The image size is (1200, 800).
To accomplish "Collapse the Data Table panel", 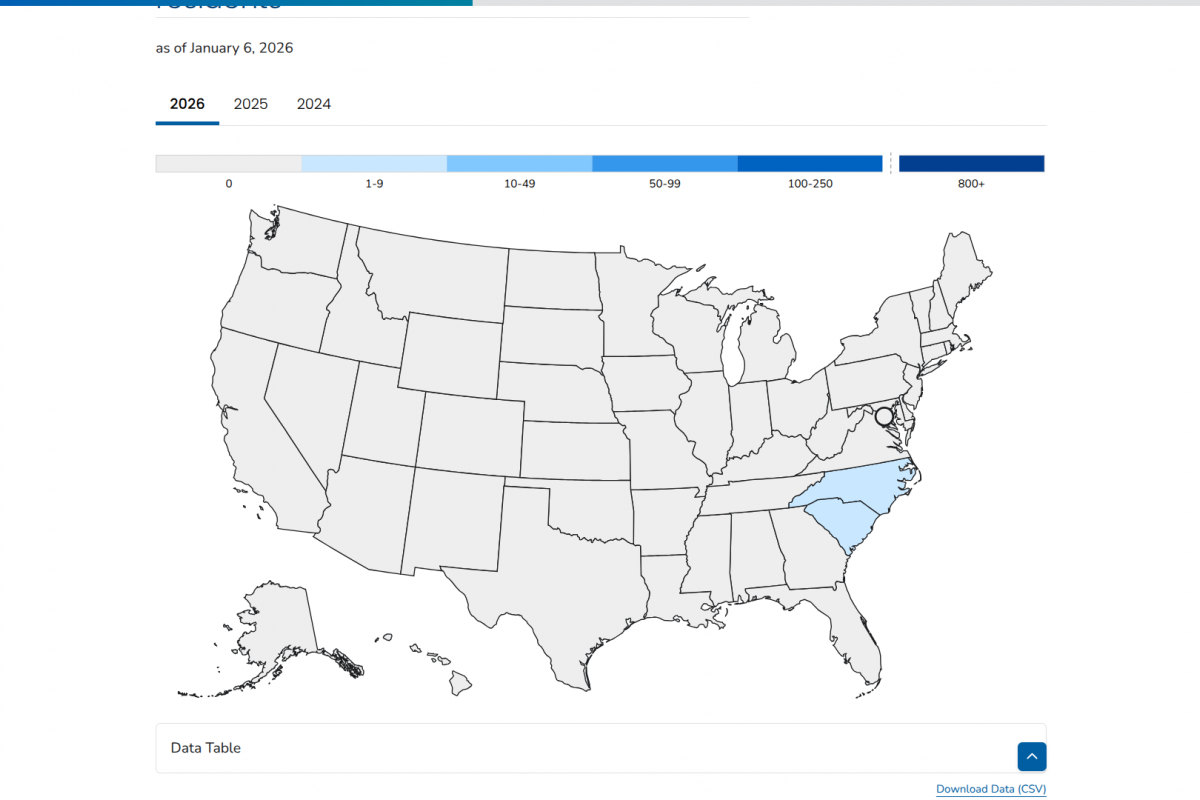I will pos(1032,756).
